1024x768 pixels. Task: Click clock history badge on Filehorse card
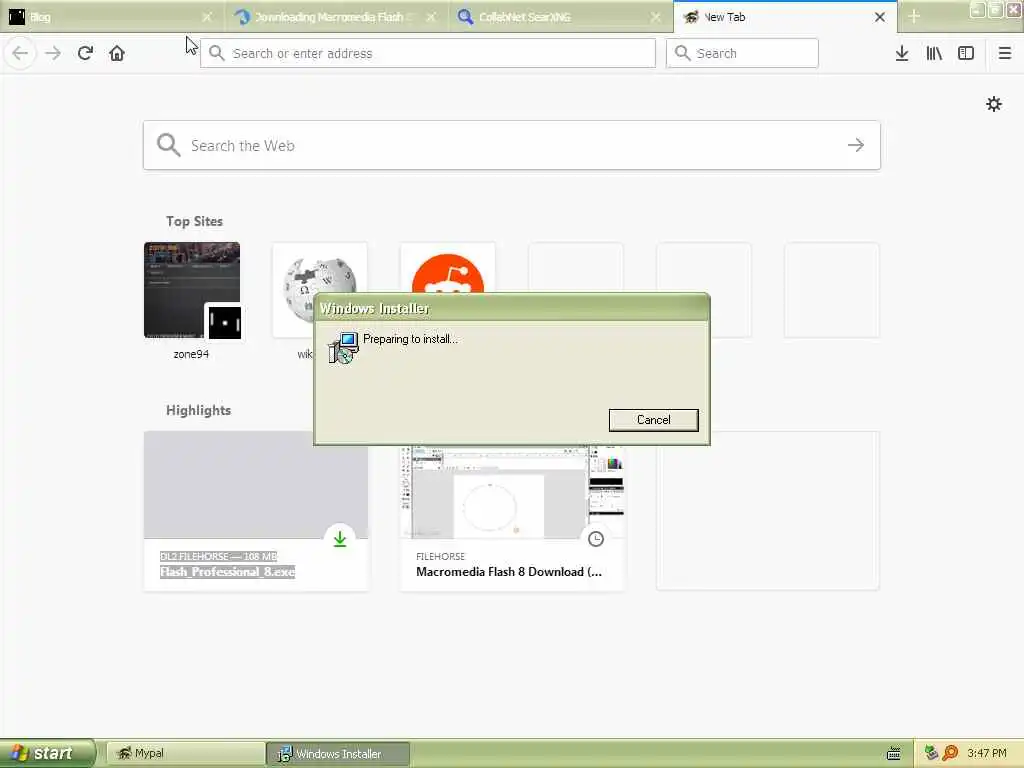596,539
